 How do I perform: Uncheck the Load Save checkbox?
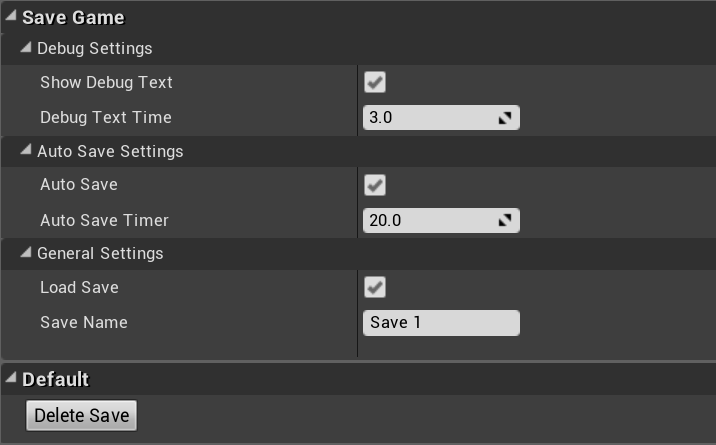pyautogui.click(x=375, y=288)
